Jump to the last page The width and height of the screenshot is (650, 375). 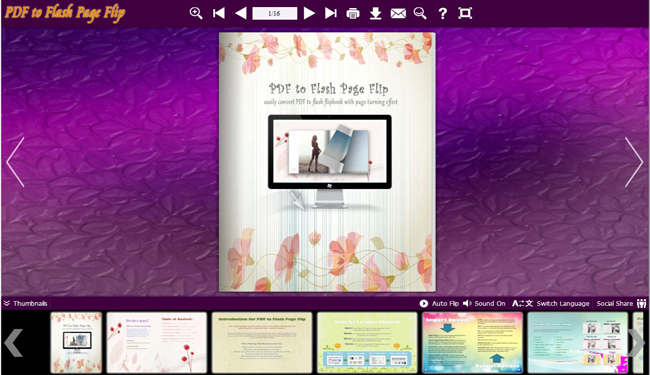tap(331, 13)
